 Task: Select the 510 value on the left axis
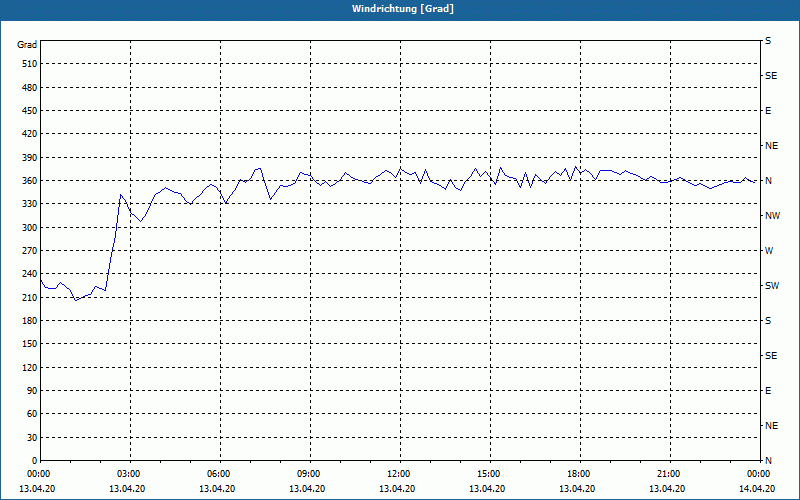coord(29,64)
